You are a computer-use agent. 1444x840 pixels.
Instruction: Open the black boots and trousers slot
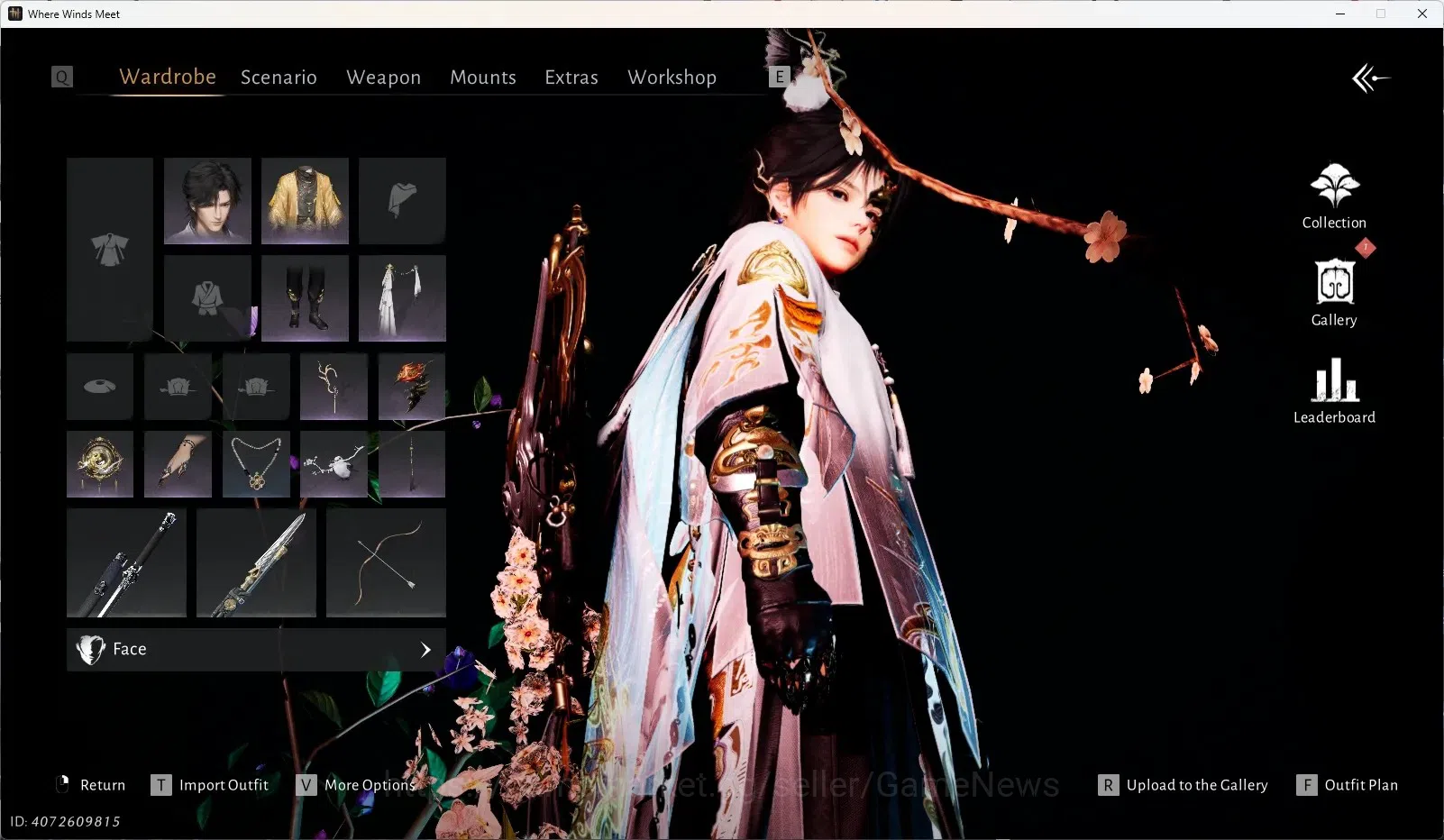pos(305,298)
